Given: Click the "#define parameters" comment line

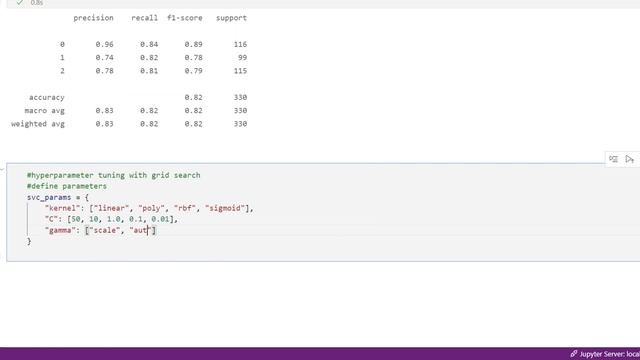Looking at the screenshot, I should (x=67, y=186).
